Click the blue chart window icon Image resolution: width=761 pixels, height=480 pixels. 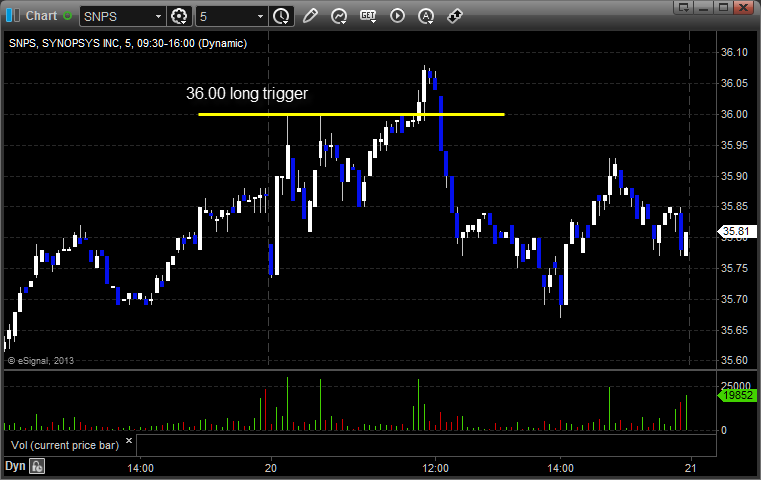[x=13, y=16]
